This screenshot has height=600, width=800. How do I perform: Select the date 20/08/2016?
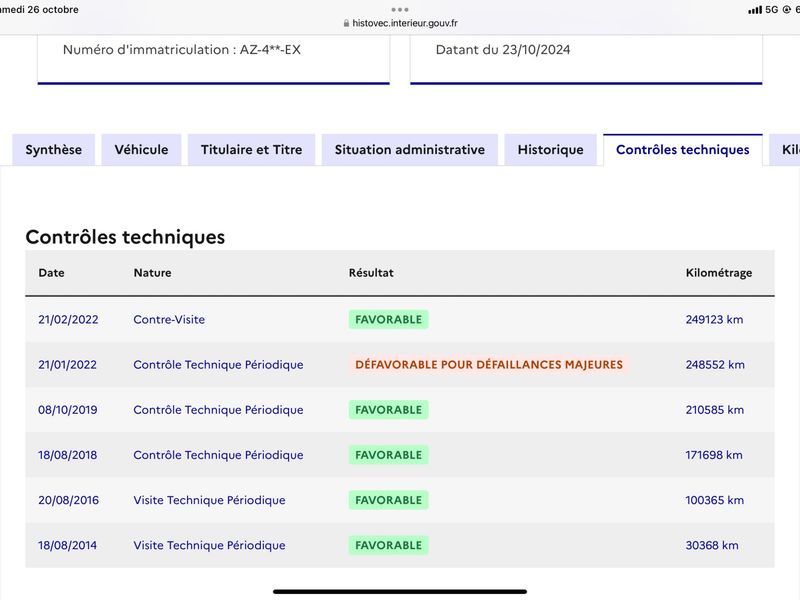coord(68,500)
